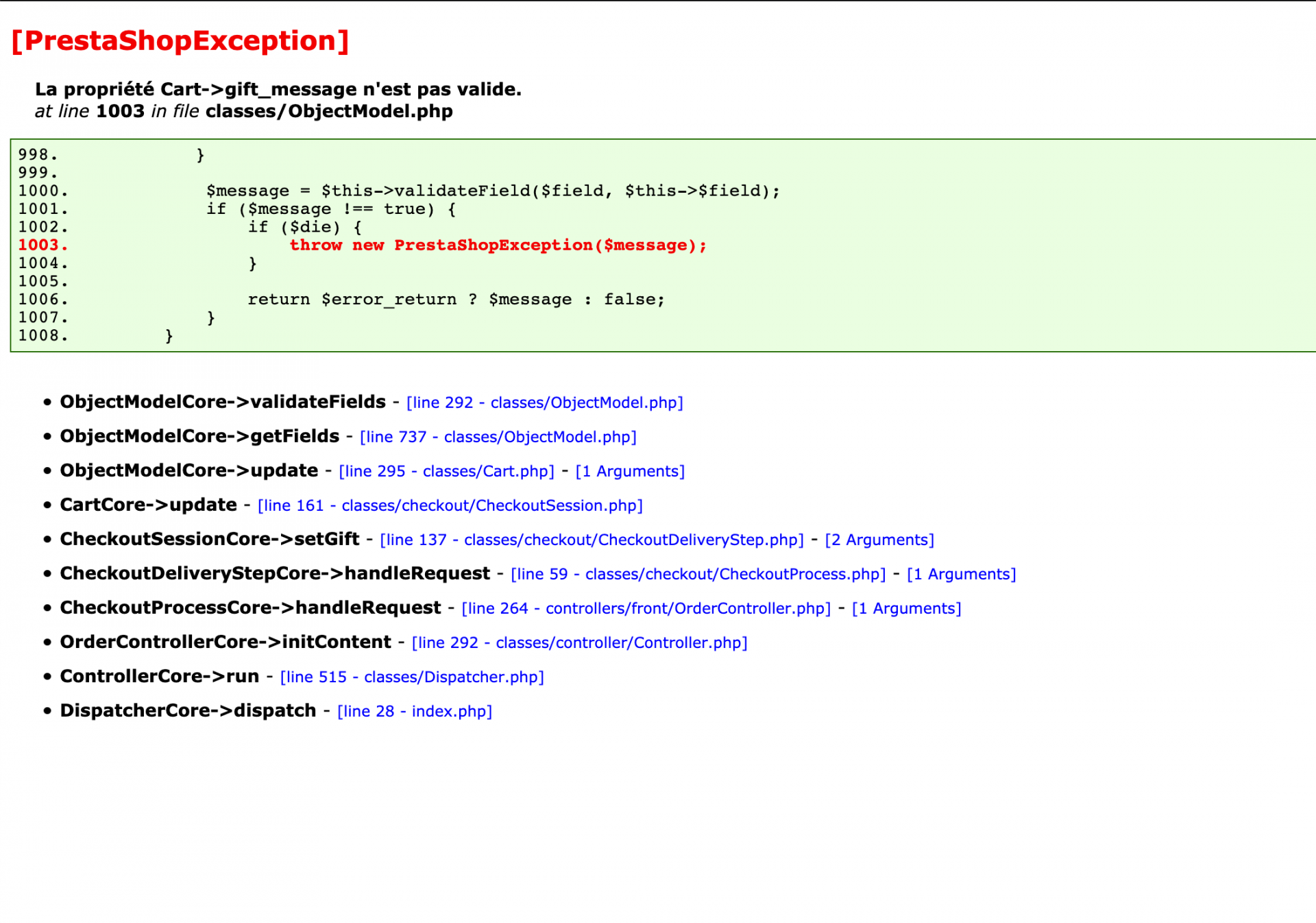Click highlighted throw new PrestaShopException line
This screenshot has width=1316, height=923.
point(498,245)
